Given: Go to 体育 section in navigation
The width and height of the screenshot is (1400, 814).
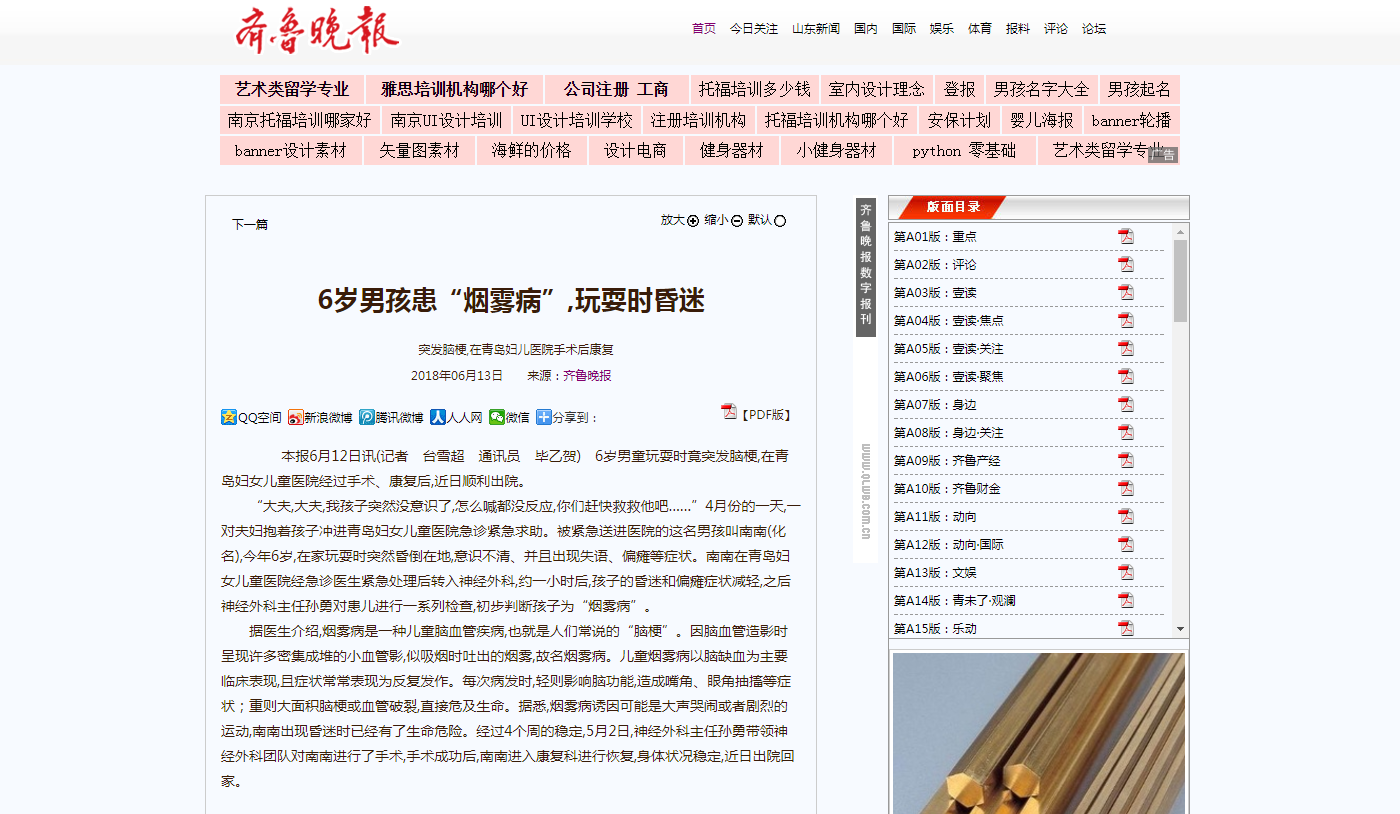Looking at the screenshot, I should (979, 29).
